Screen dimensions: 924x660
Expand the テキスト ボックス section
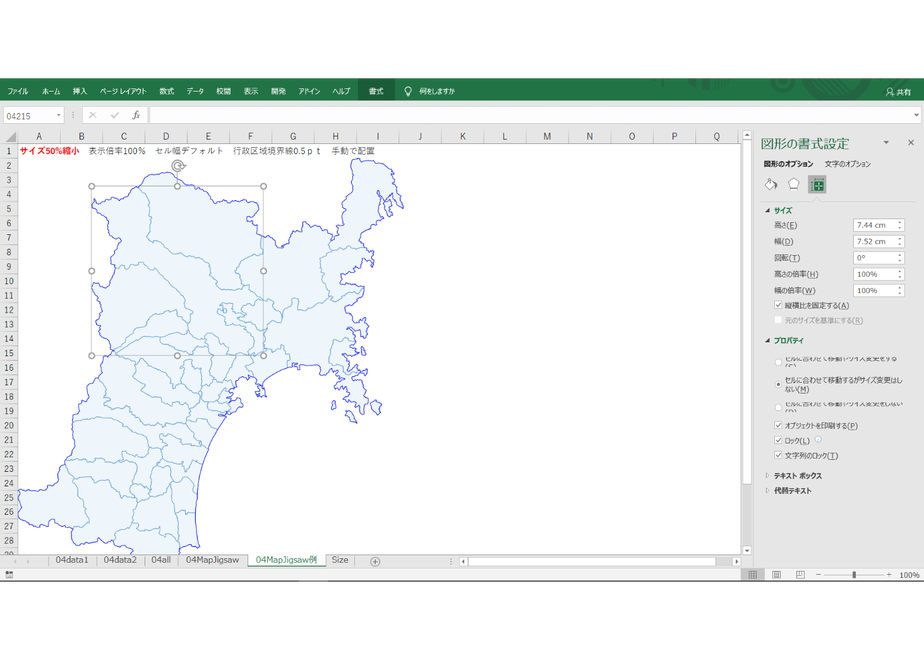tap(767, 476)
